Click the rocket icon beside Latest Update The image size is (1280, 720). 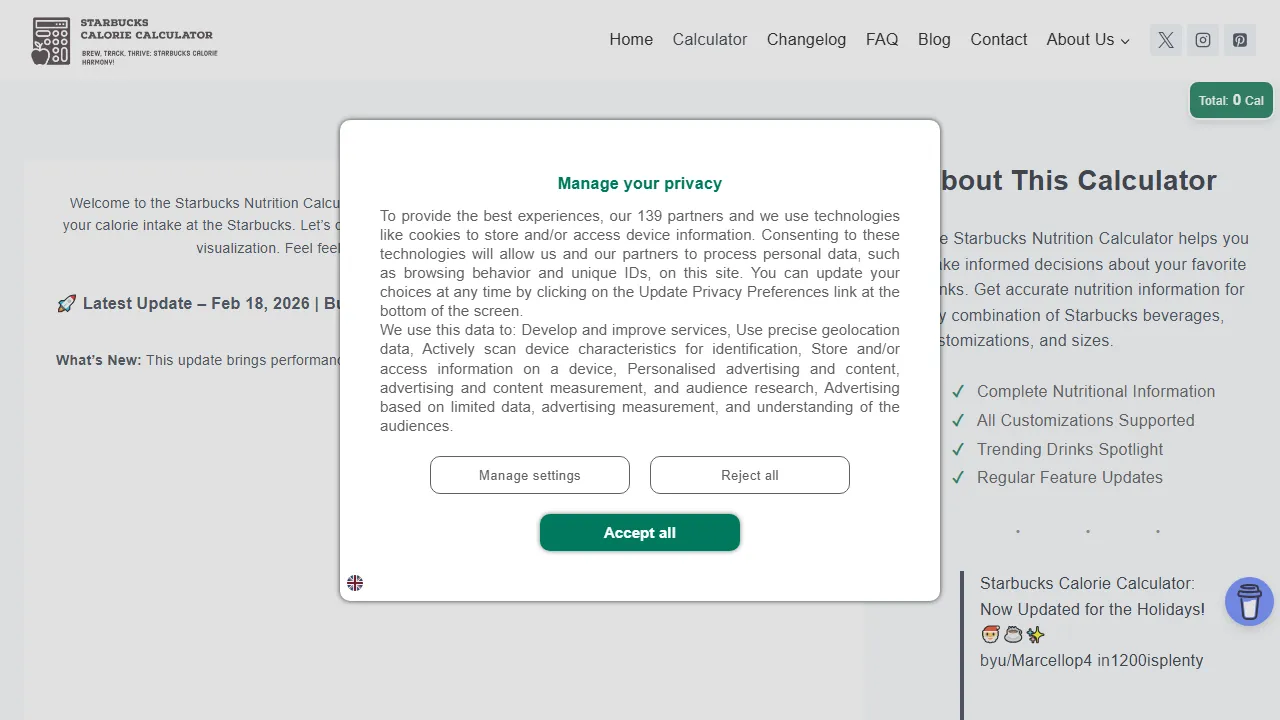(66, 302)
